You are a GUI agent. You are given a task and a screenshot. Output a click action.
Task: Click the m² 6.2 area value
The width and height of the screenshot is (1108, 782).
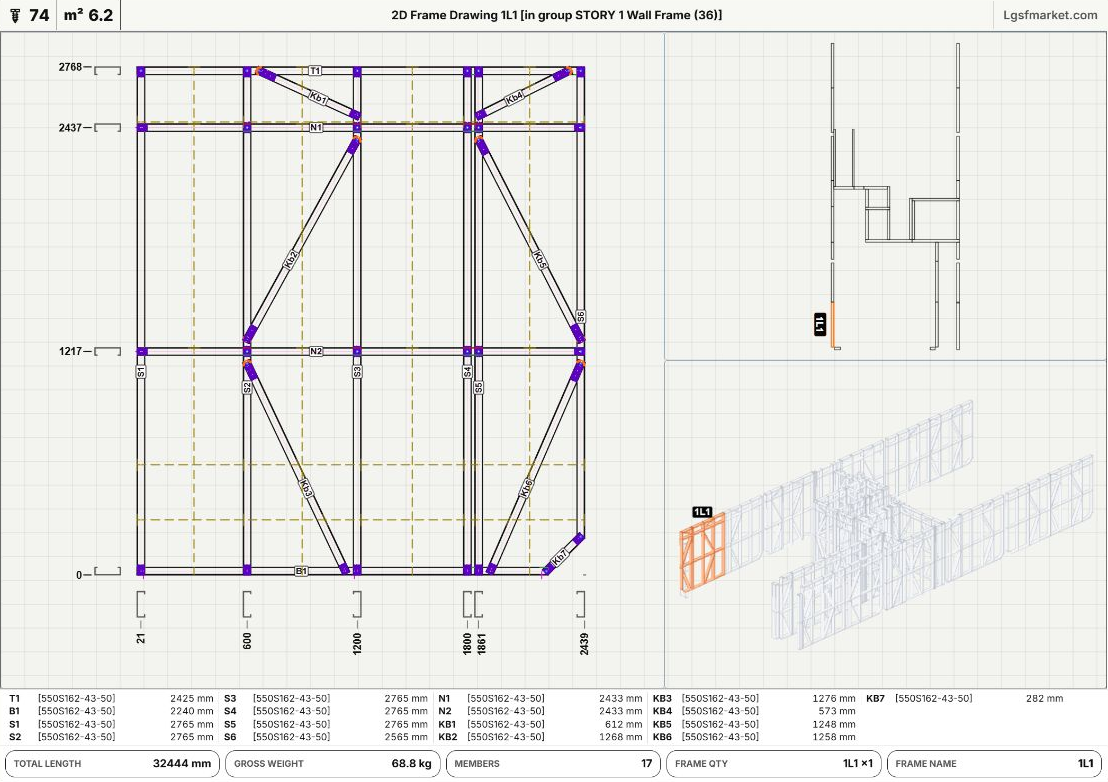pos(88,15)
